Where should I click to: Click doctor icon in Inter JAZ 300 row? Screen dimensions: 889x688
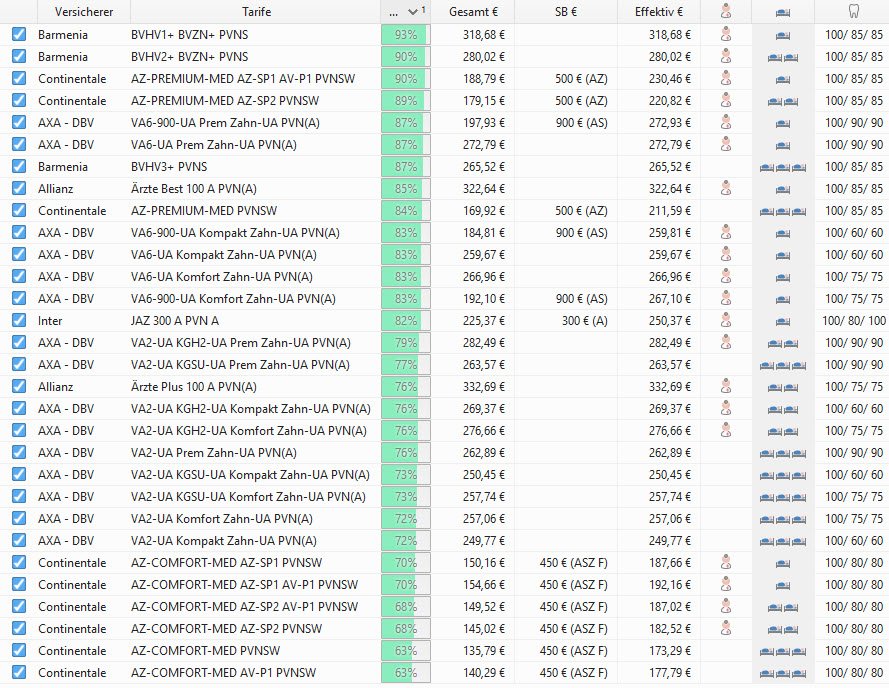(726, 320)
